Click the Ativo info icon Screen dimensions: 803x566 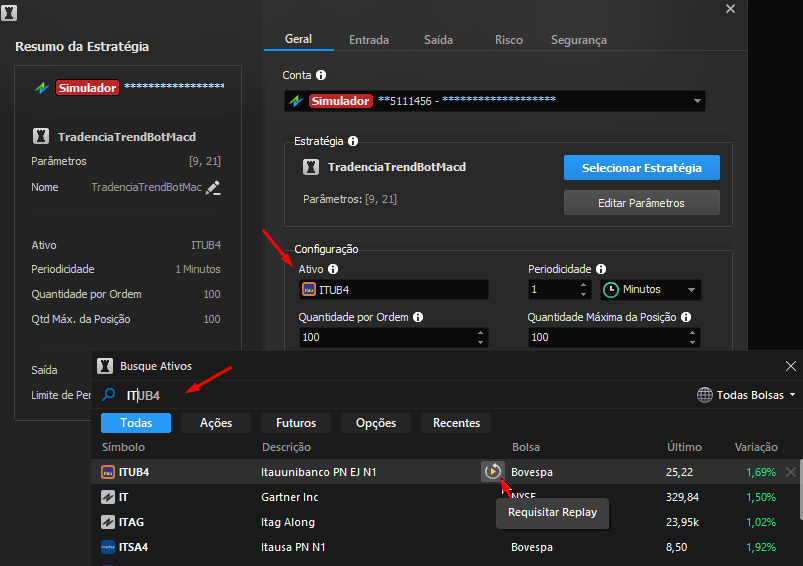click(333, 269)
